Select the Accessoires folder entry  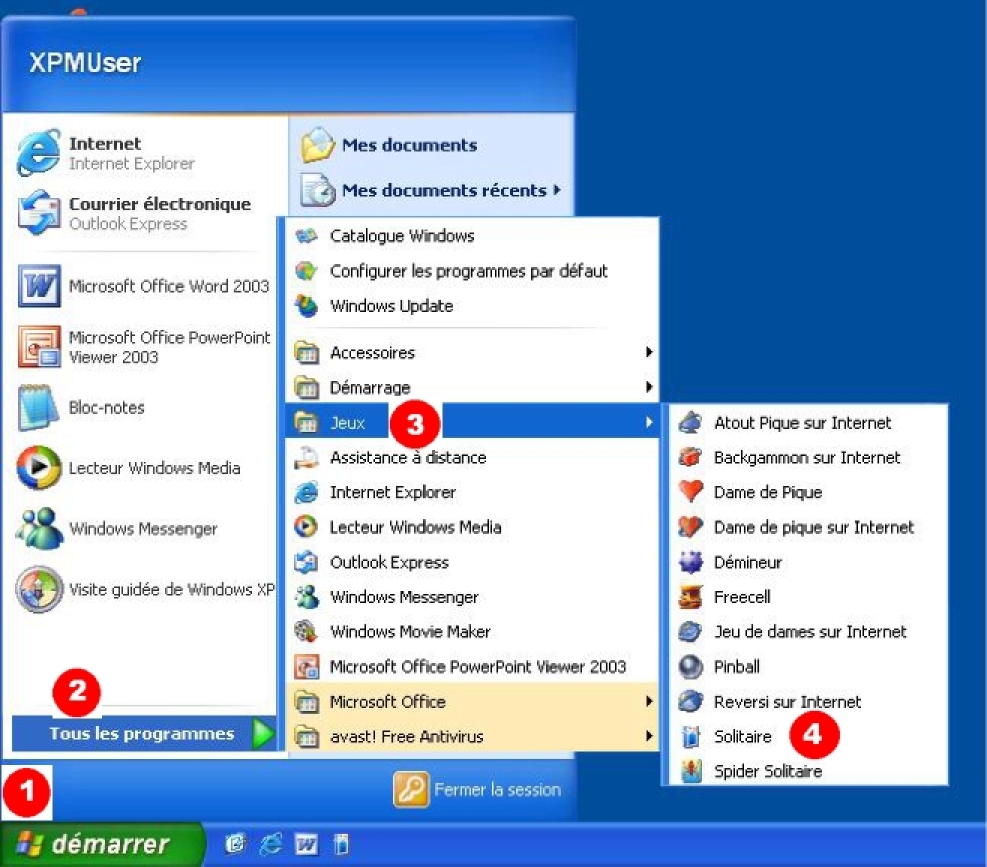tap(472, 353)
